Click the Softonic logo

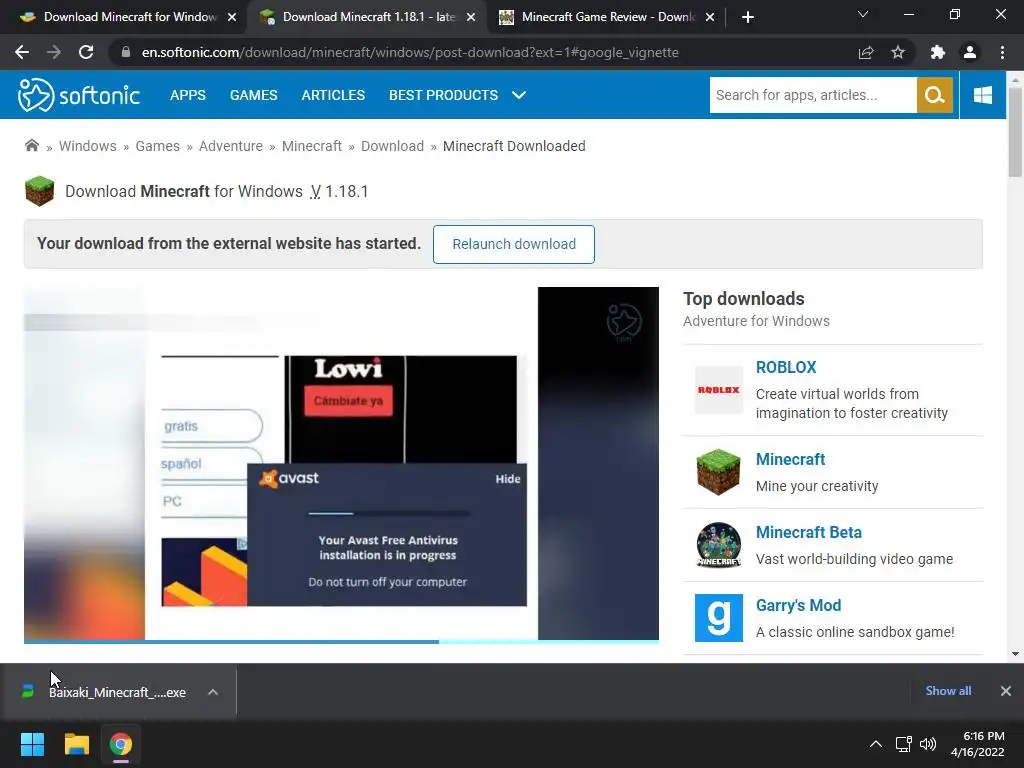[x=79, y=95]
